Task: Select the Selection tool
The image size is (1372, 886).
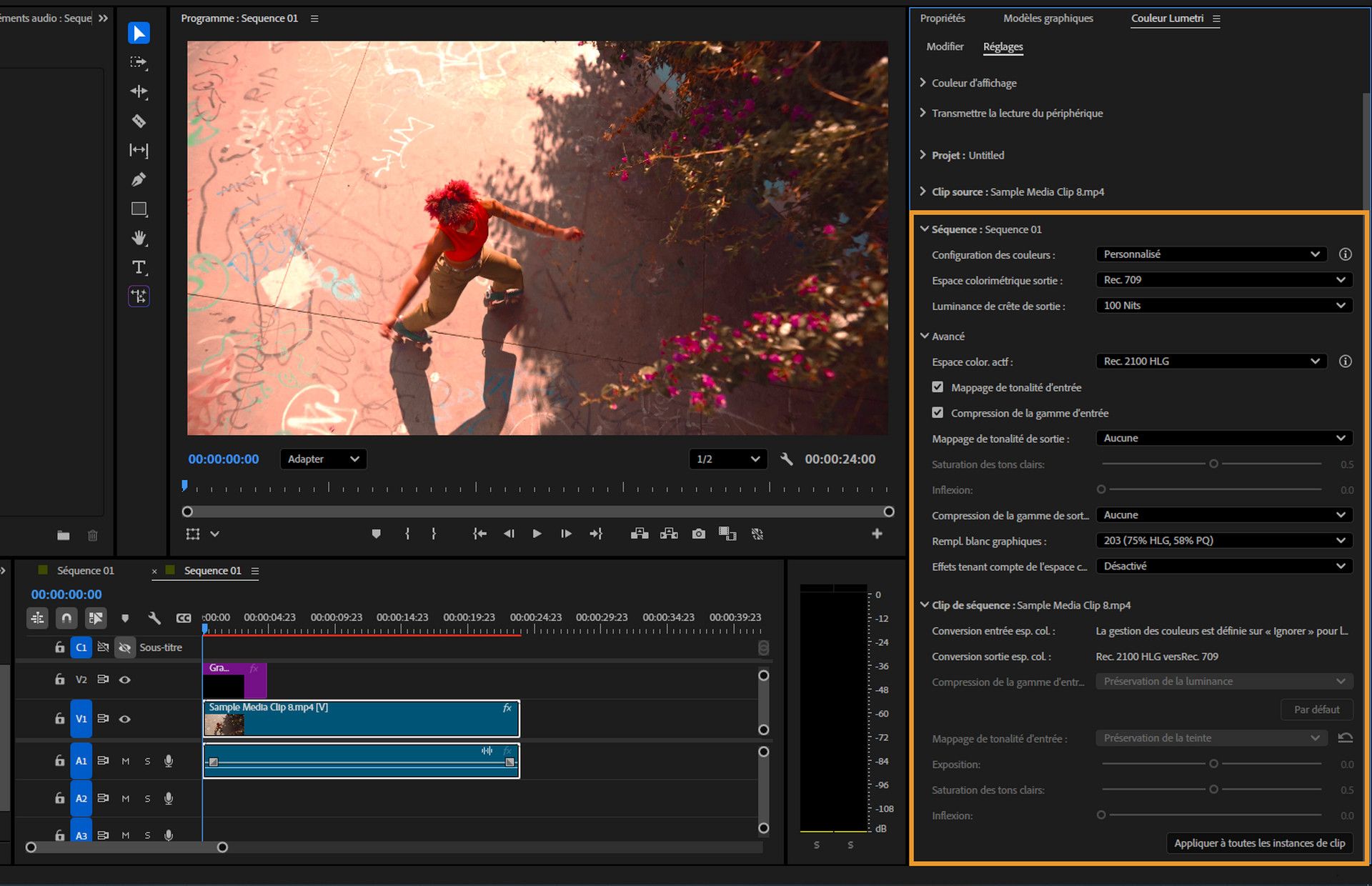Action: pos(139,32)
